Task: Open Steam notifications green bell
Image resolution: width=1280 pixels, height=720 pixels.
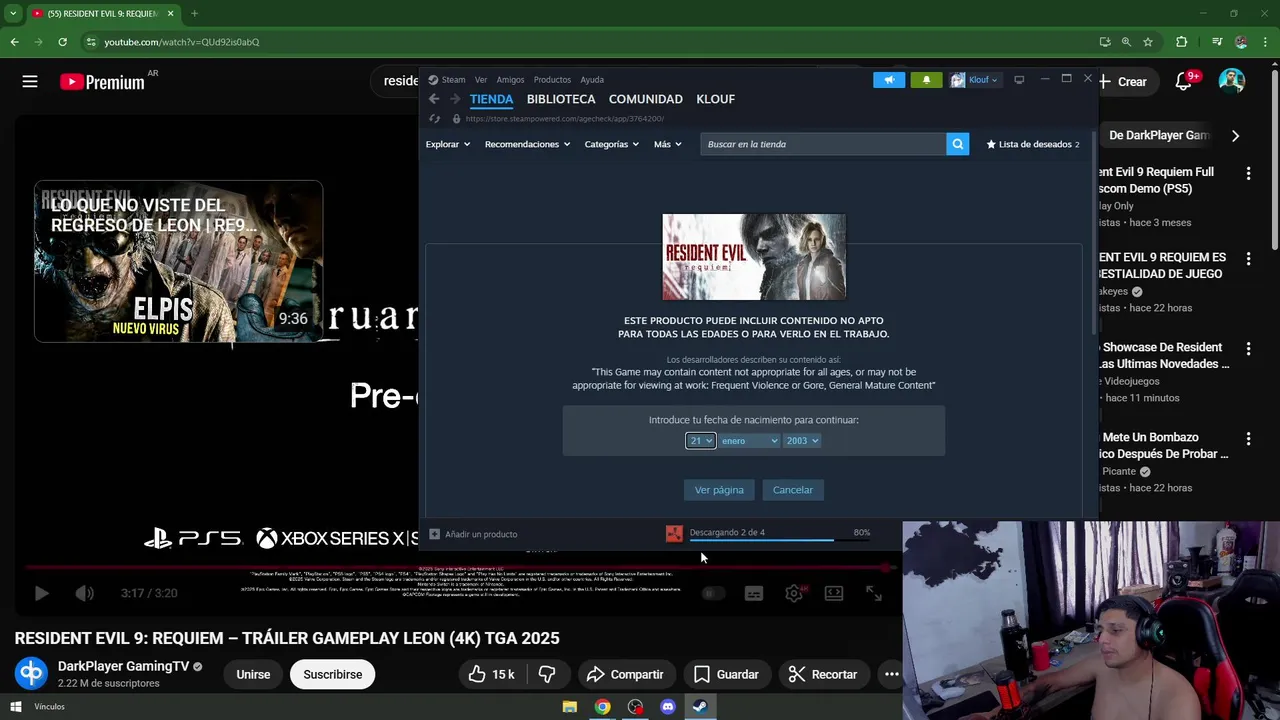Action: point(926,80)
